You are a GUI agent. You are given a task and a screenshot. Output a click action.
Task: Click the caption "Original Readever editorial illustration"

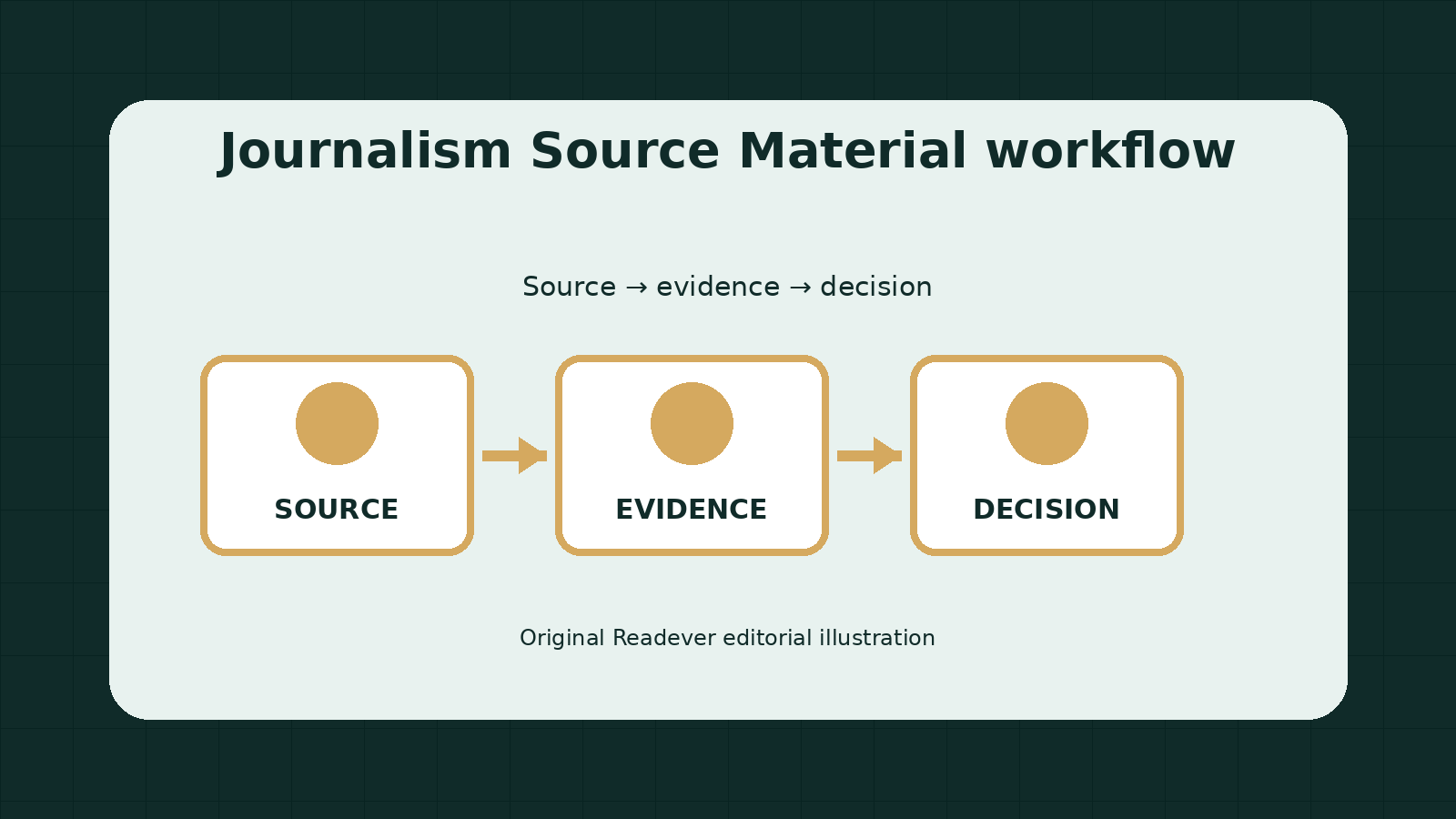[x=727, y=638]
